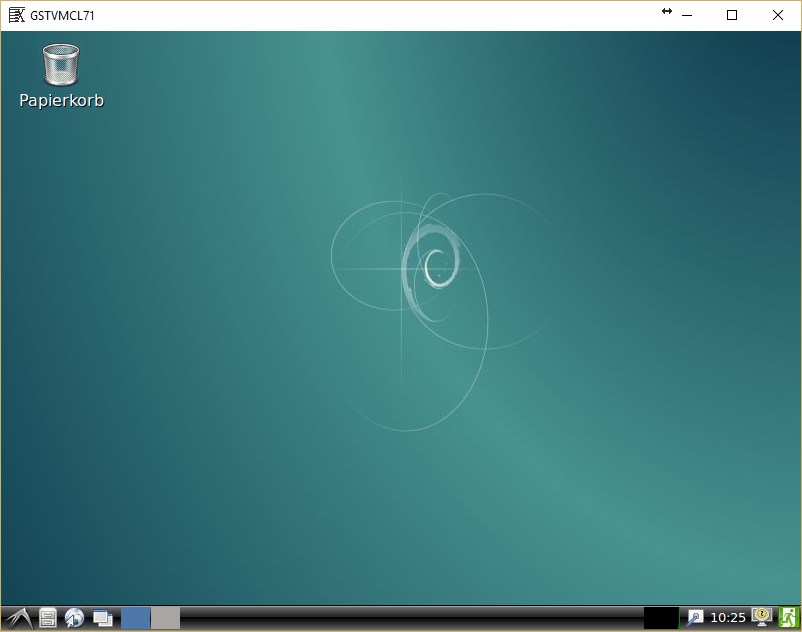Open the web browser globe icon
Screen dimensions: 802x632
pyautogui.click(x=75, y=618)
